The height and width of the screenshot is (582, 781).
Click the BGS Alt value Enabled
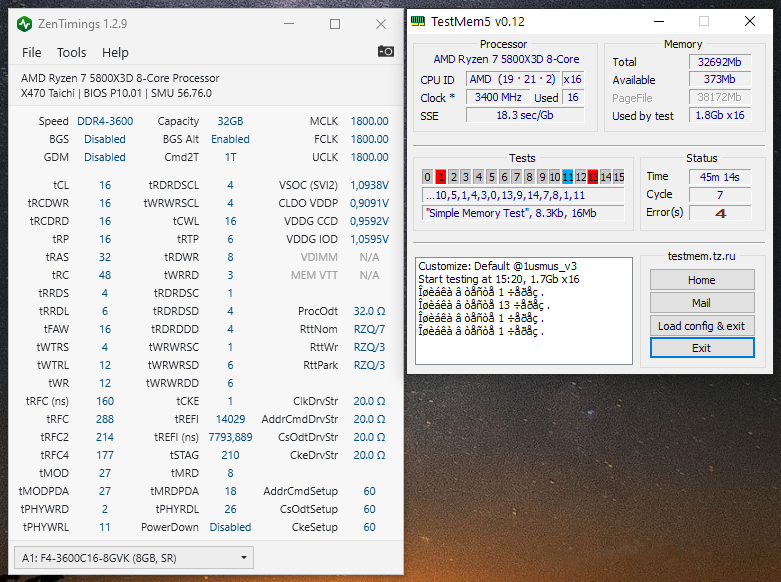(230, 139)
